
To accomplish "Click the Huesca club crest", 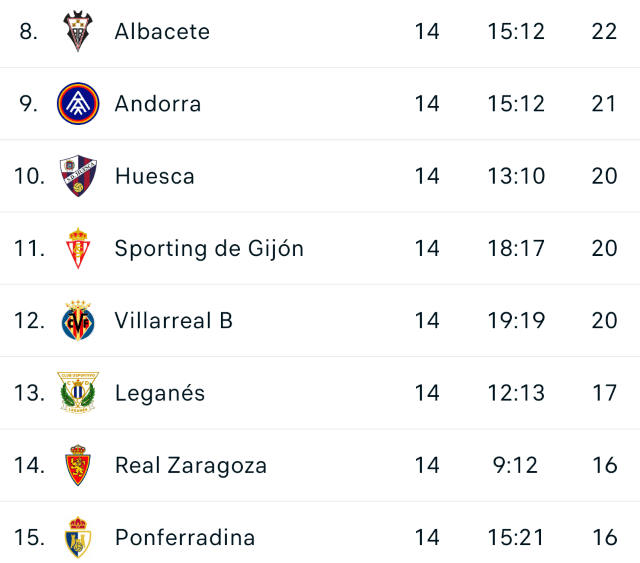I will pos(78,176).
